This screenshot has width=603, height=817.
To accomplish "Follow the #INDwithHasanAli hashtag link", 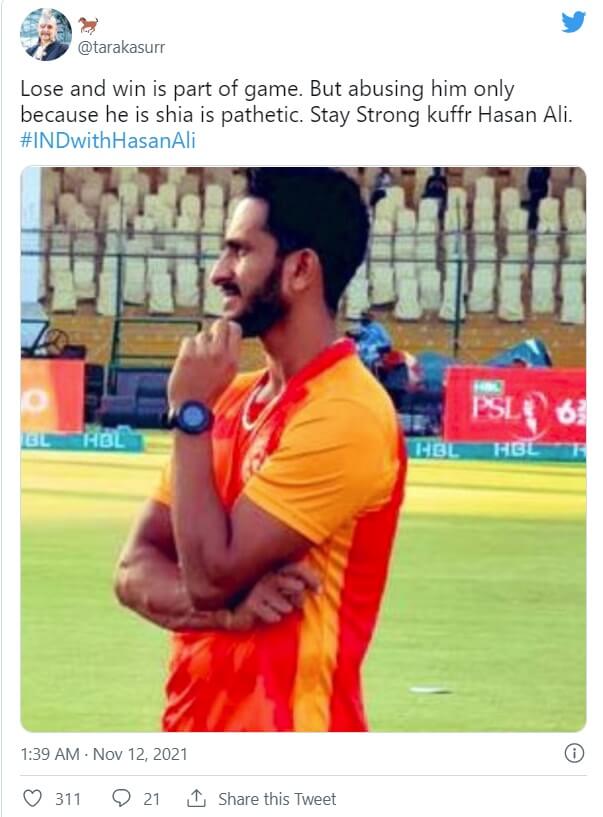I will [x=108, y=141].
